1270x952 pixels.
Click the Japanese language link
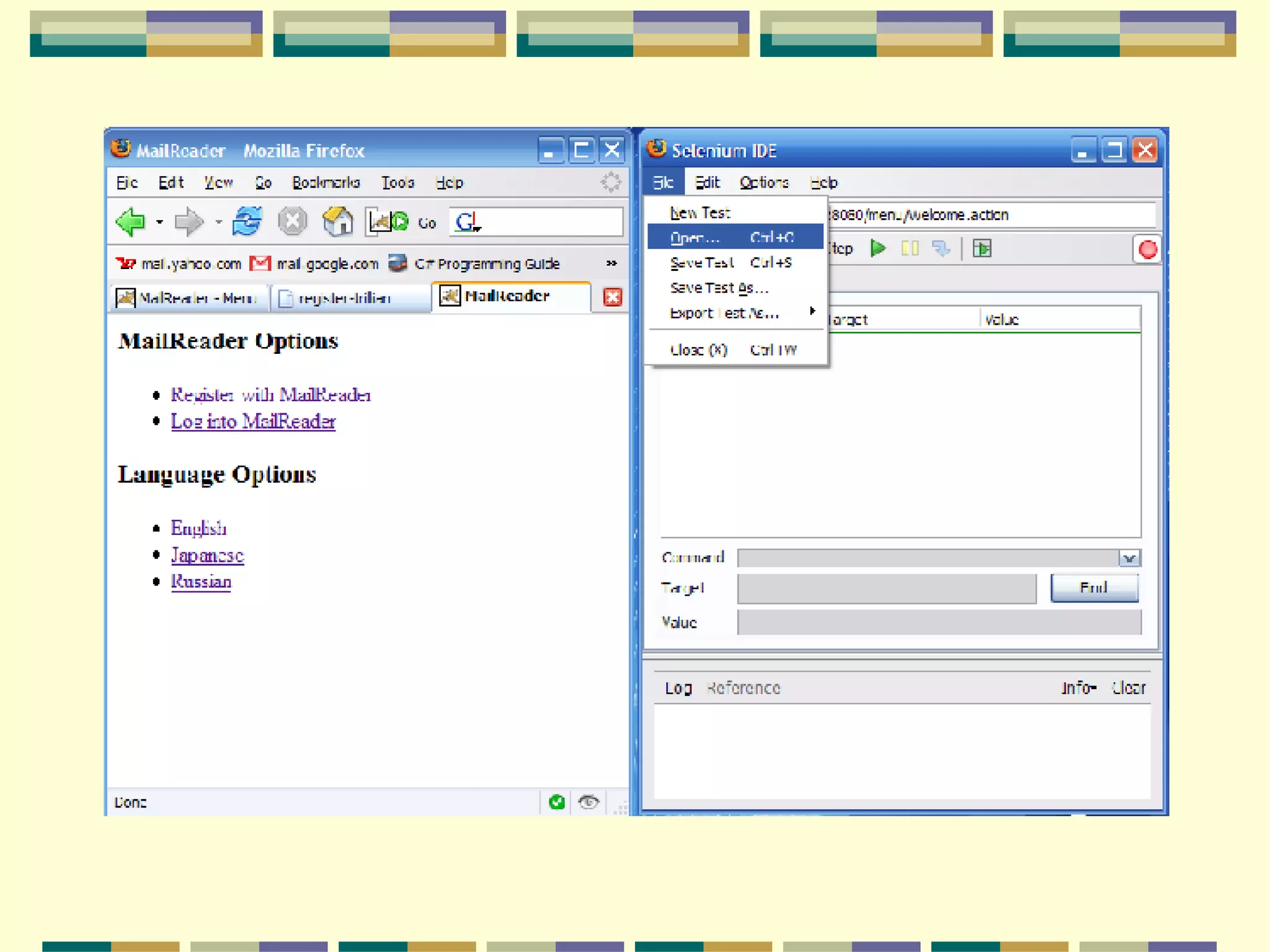[x=207, y=555]
